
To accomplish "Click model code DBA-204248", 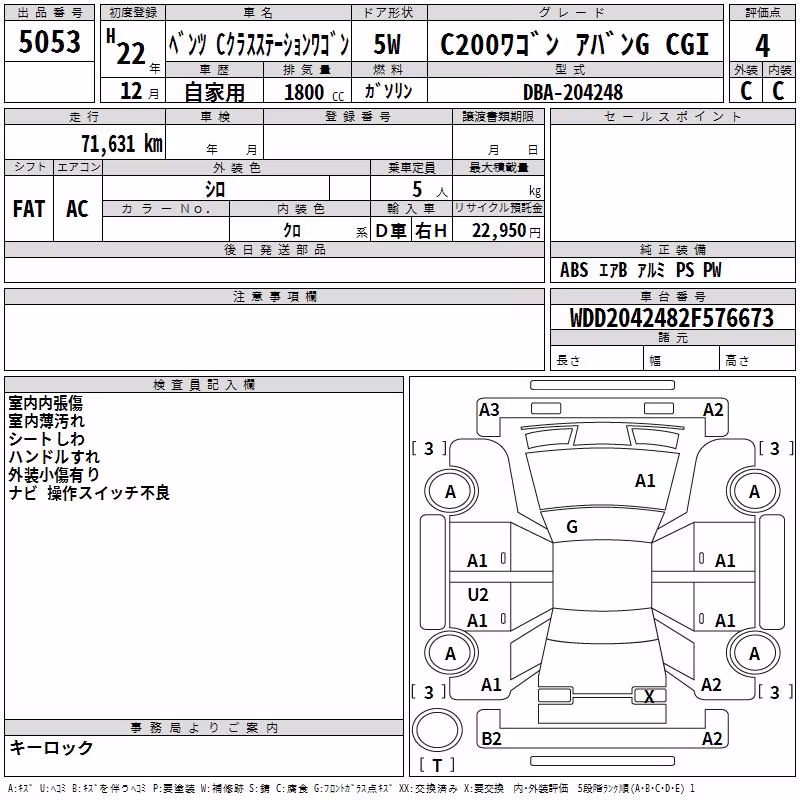I will pyautogui.click(x=573, y=92).
